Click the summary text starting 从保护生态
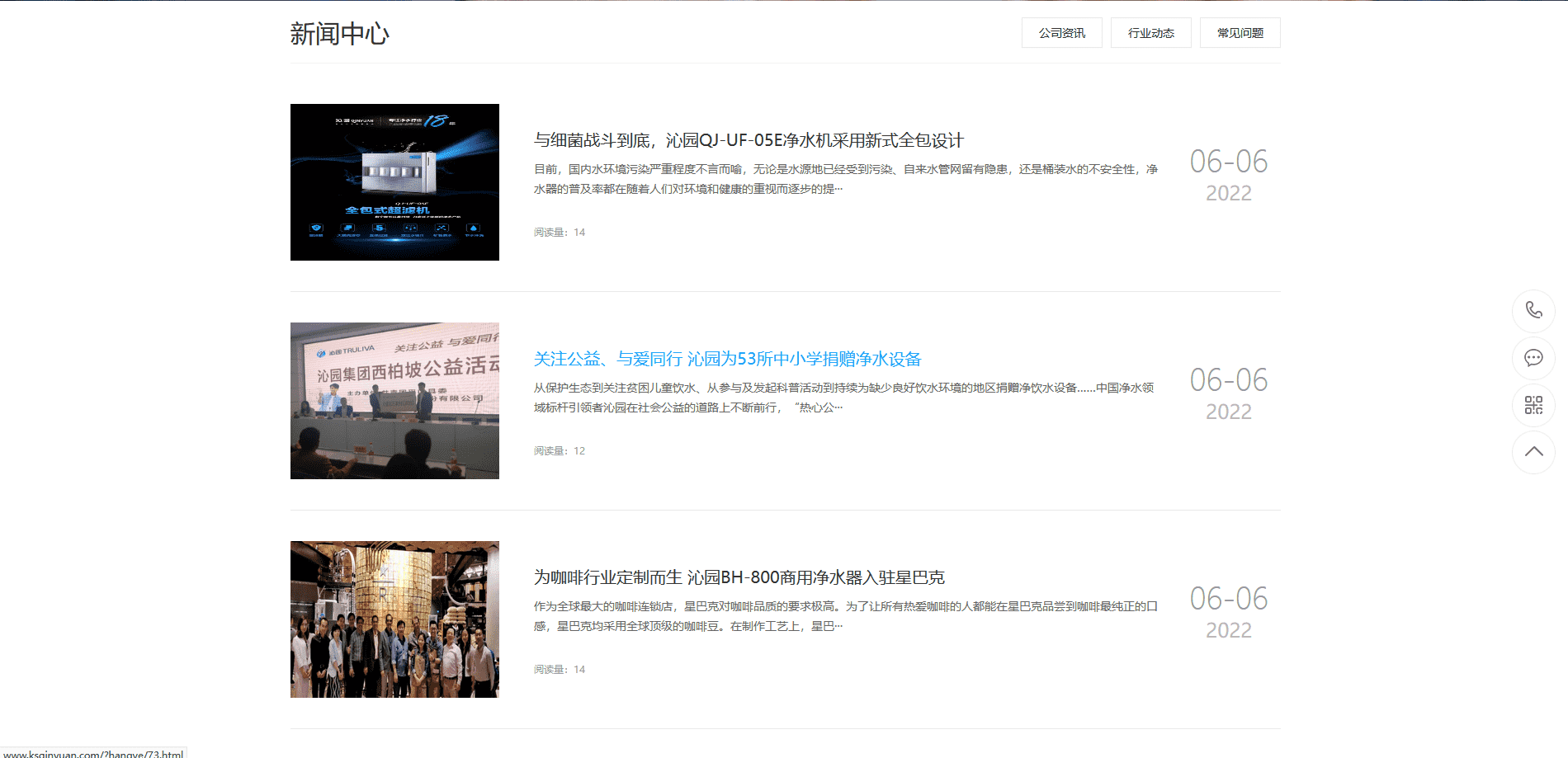The width and height of the screenshot is (1568, 758). (843, 398)
